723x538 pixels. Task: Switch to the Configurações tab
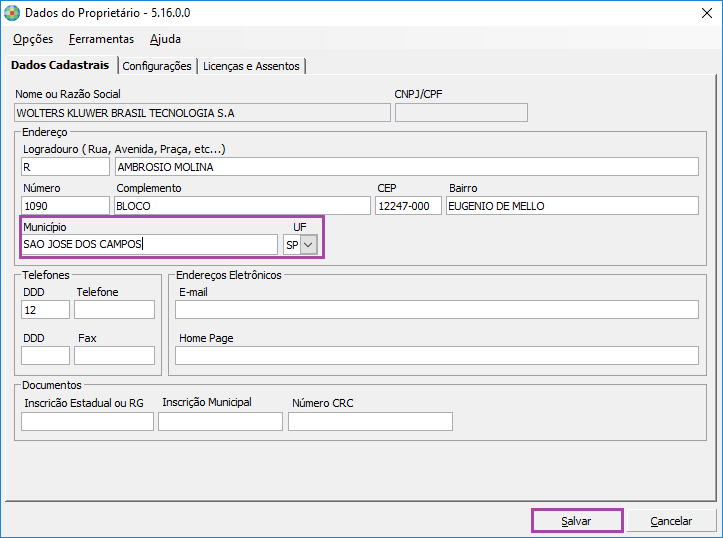pyautogui.click(x=157, y=66)
